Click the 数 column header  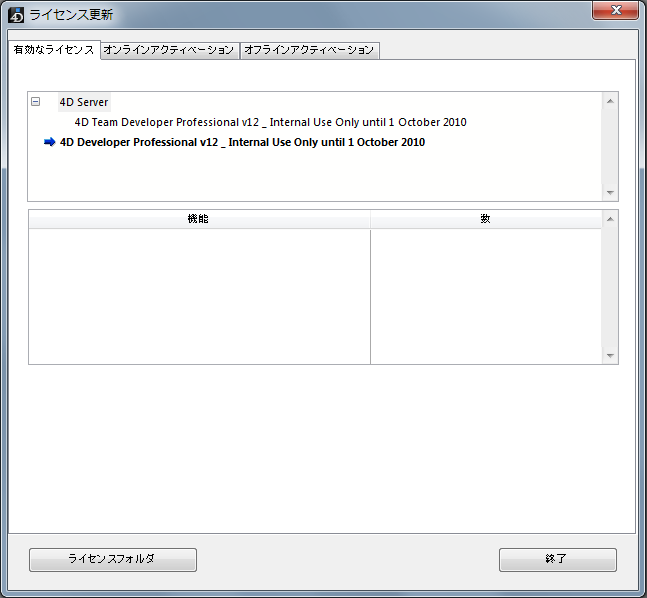(x=486, y=218)
